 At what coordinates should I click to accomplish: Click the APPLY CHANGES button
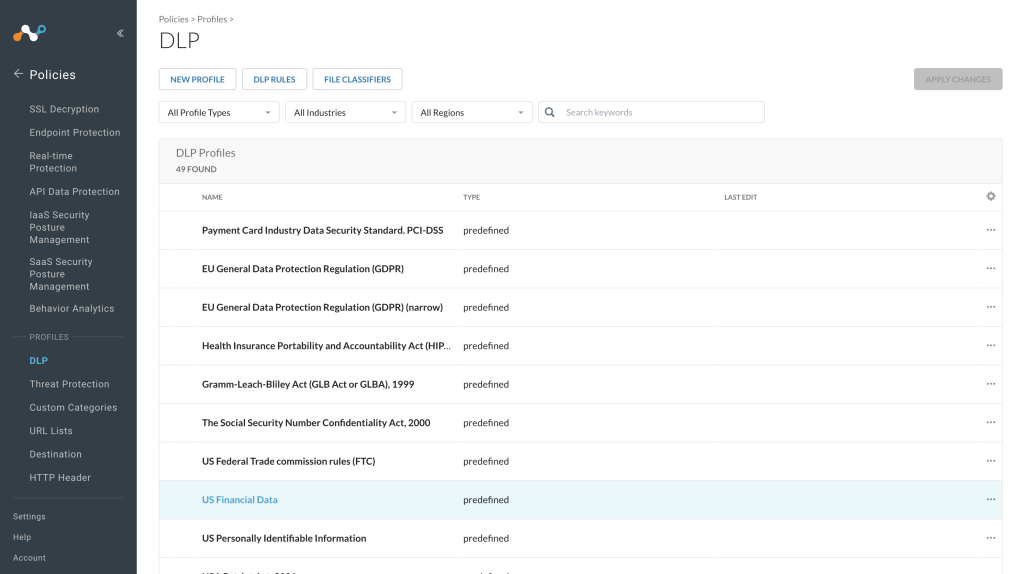958,79
